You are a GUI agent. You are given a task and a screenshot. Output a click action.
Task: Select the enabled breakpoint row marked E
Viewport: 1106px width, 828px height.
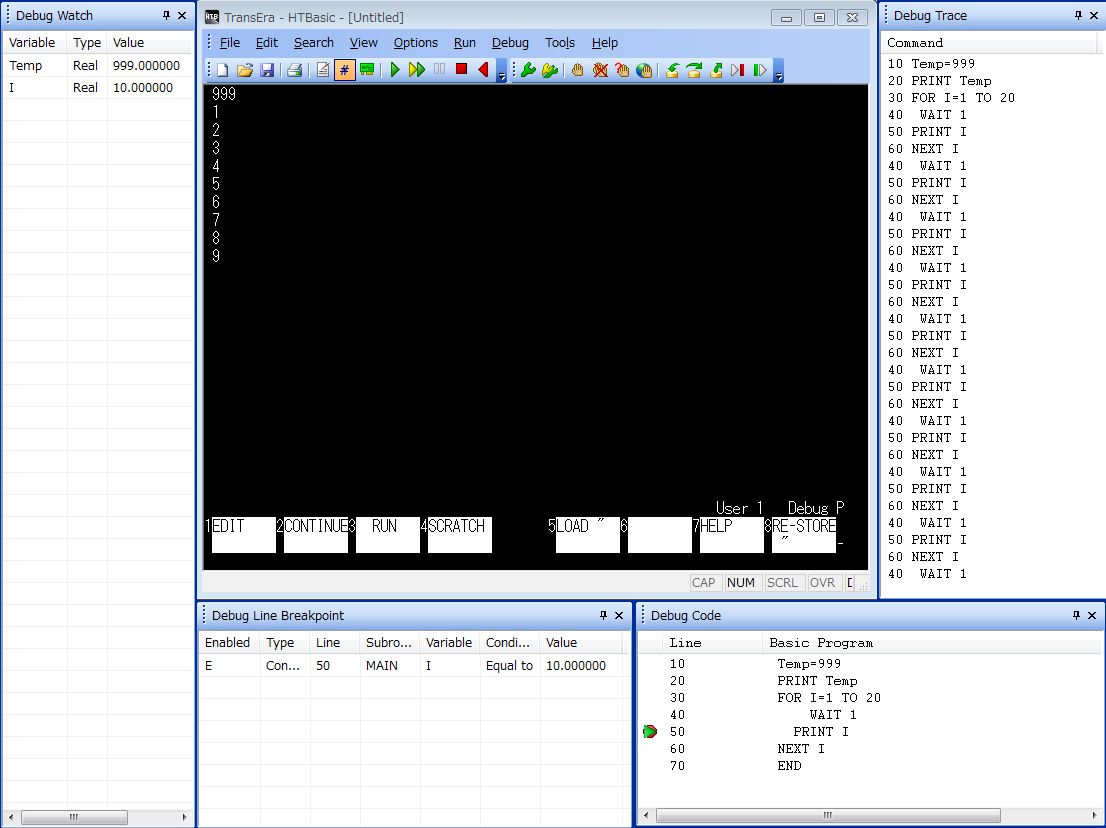[413, 666]
